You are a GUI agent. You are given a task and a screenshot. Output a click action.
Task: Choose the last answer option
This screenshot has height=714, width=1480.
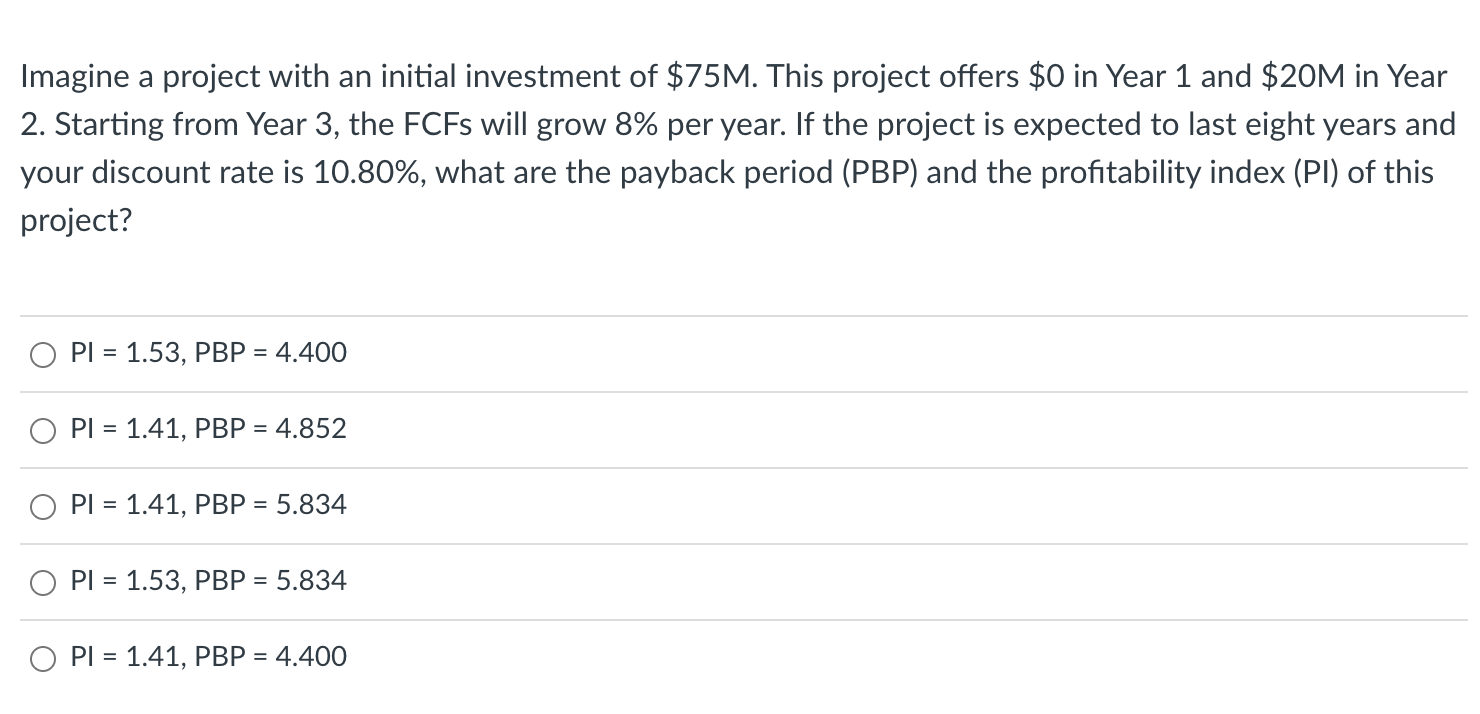point(207,657)
